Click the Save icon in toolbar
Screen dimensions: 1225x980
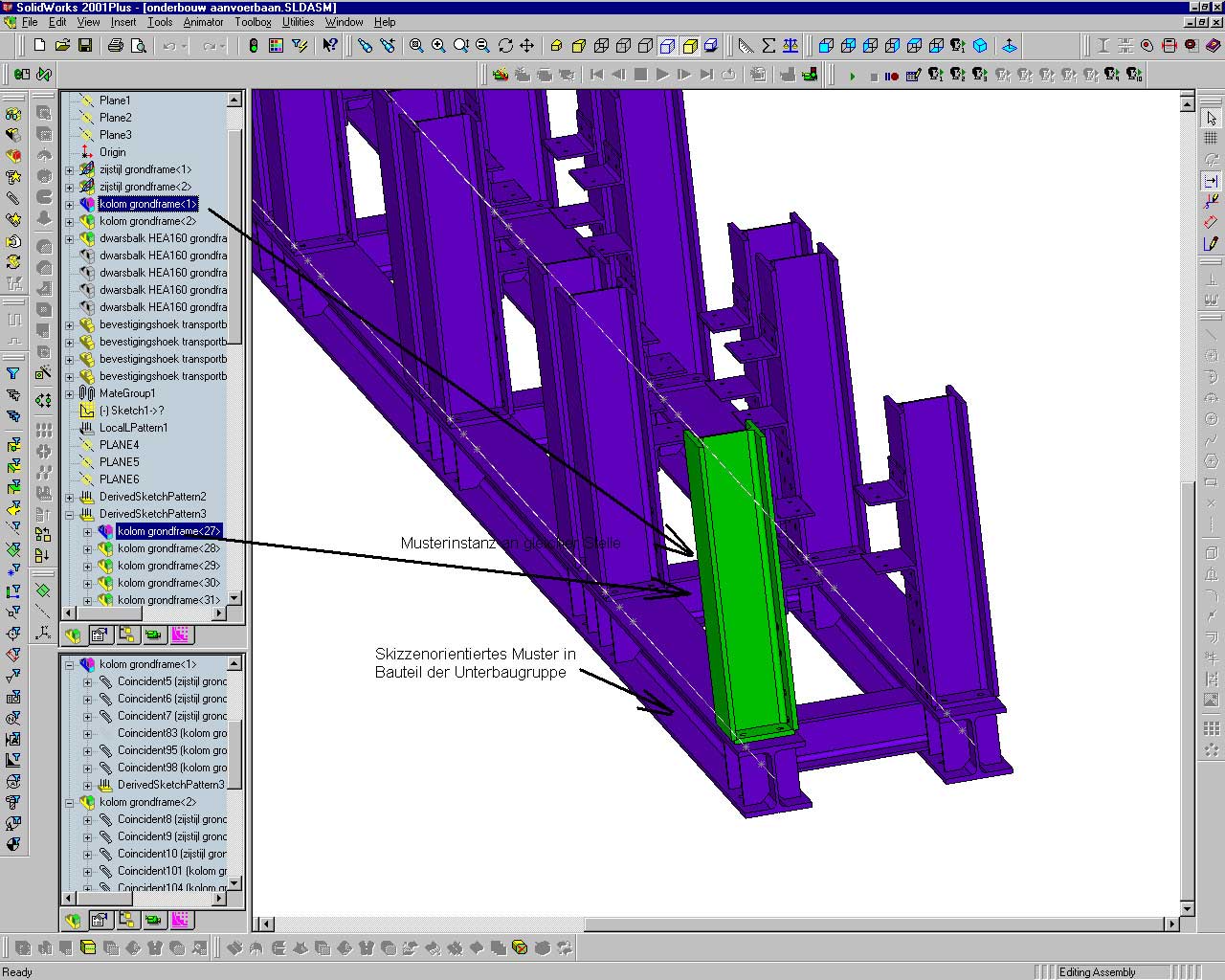(x=85, y=45)
